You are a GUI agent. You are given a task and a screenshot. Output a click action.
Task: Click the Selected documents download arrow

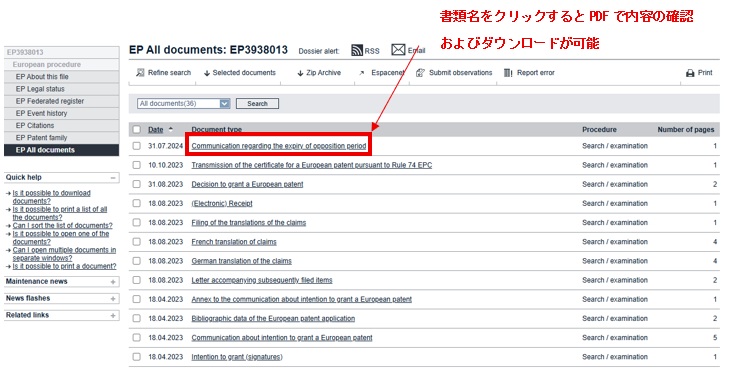[x=207, y=73]
